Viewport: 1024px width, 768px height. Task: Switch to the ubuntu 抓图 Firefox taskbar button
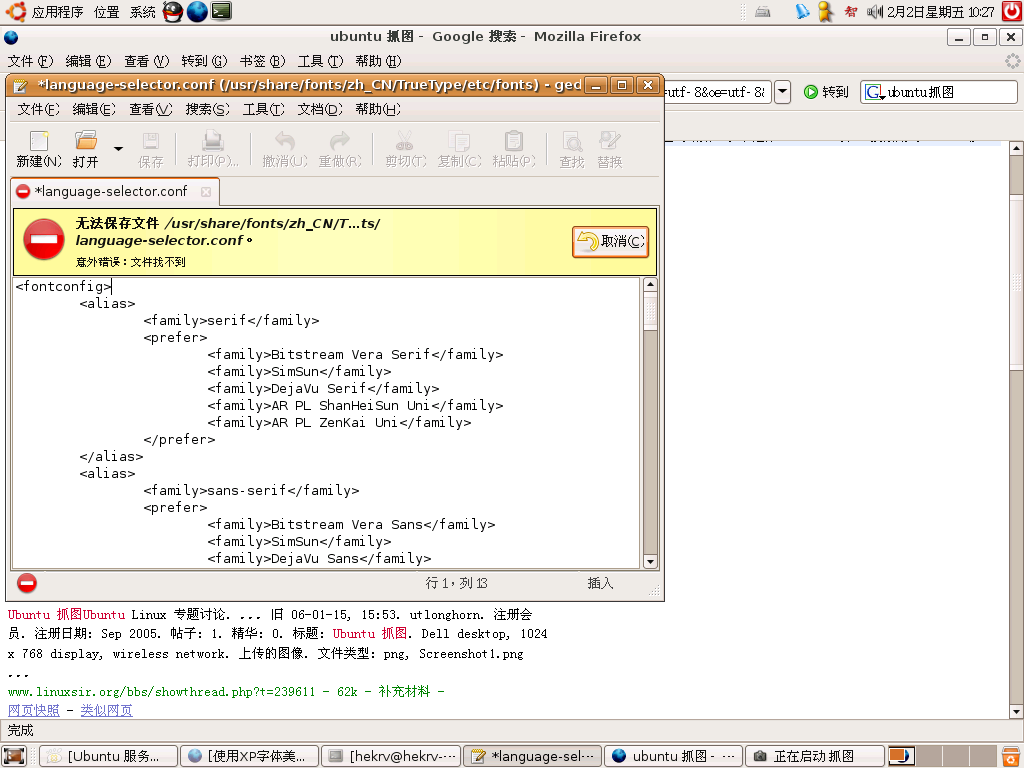(x=674, y=756)
